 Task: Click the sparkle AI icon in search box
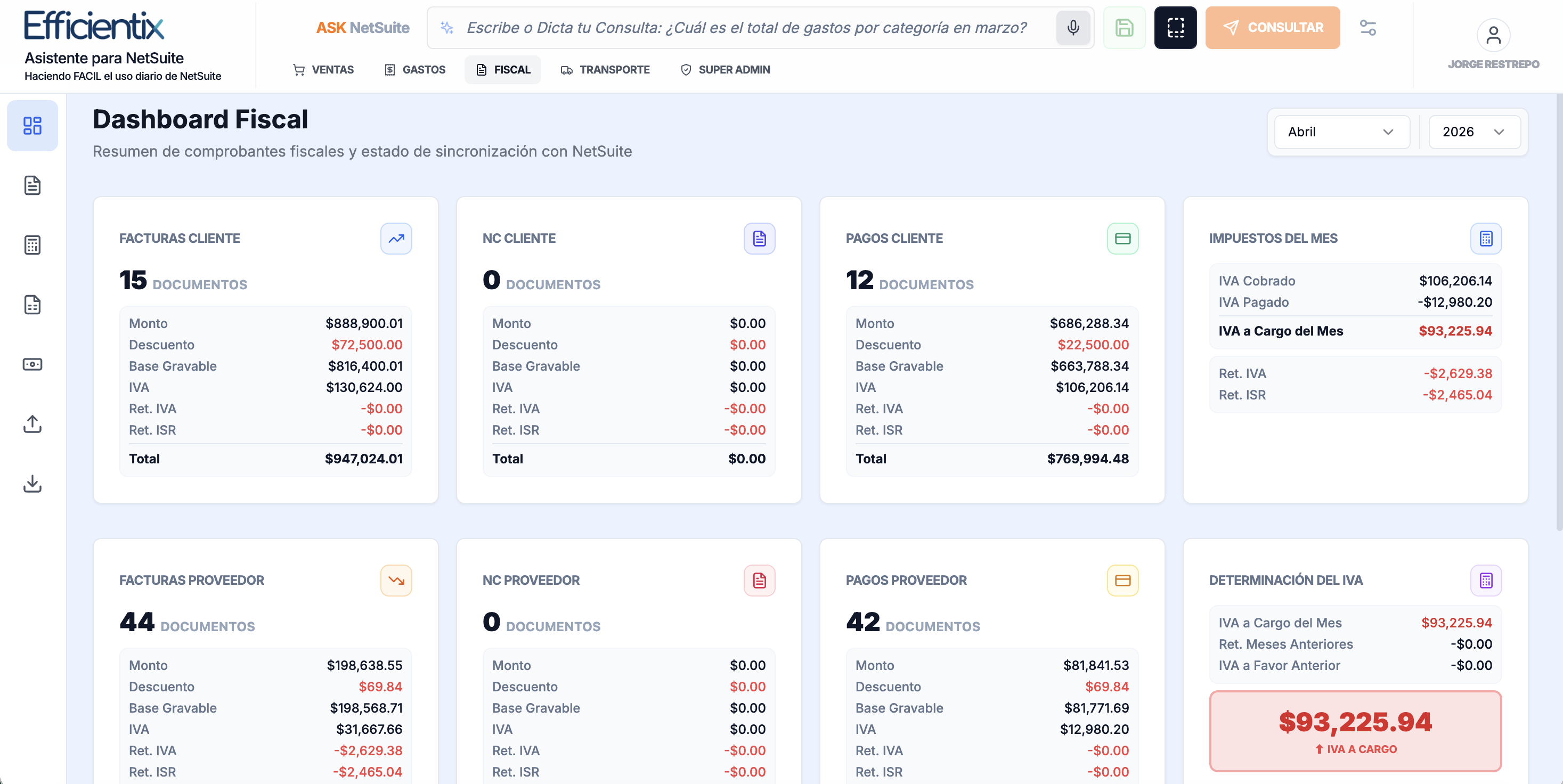pyautogui.click(x=447, y=28)
